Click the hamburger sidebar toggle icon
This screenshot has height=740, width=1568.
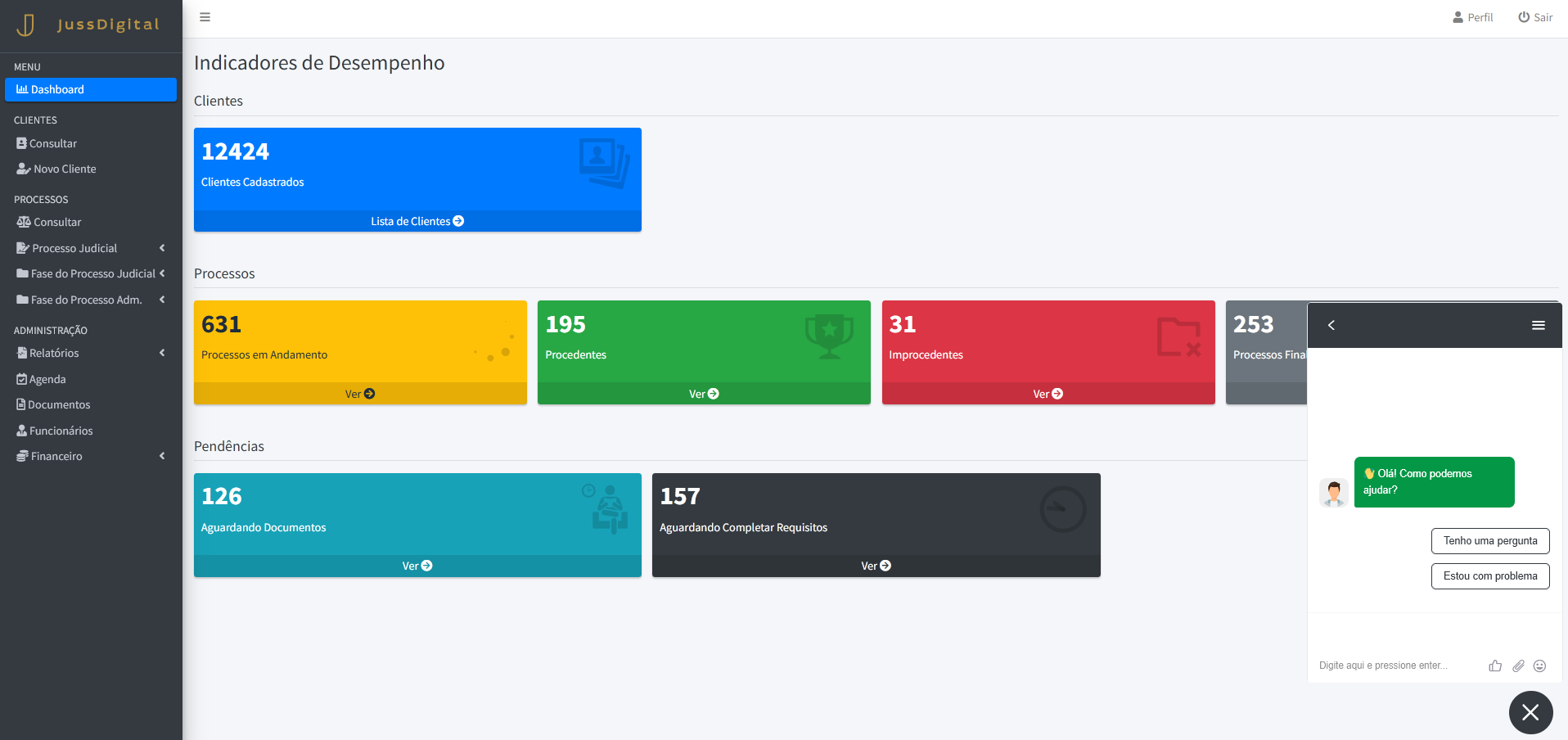pyautogui.click(x=205, y=17)
